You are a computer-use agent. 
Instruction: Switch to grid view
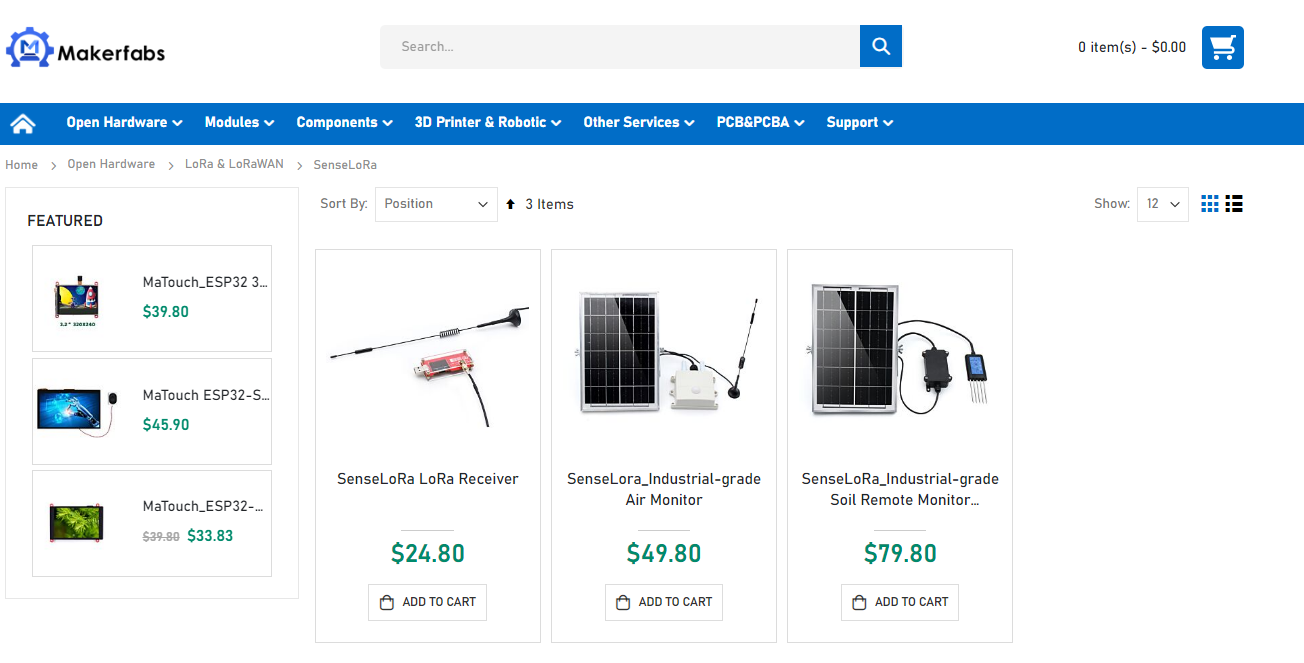[x=1210, y=204]
